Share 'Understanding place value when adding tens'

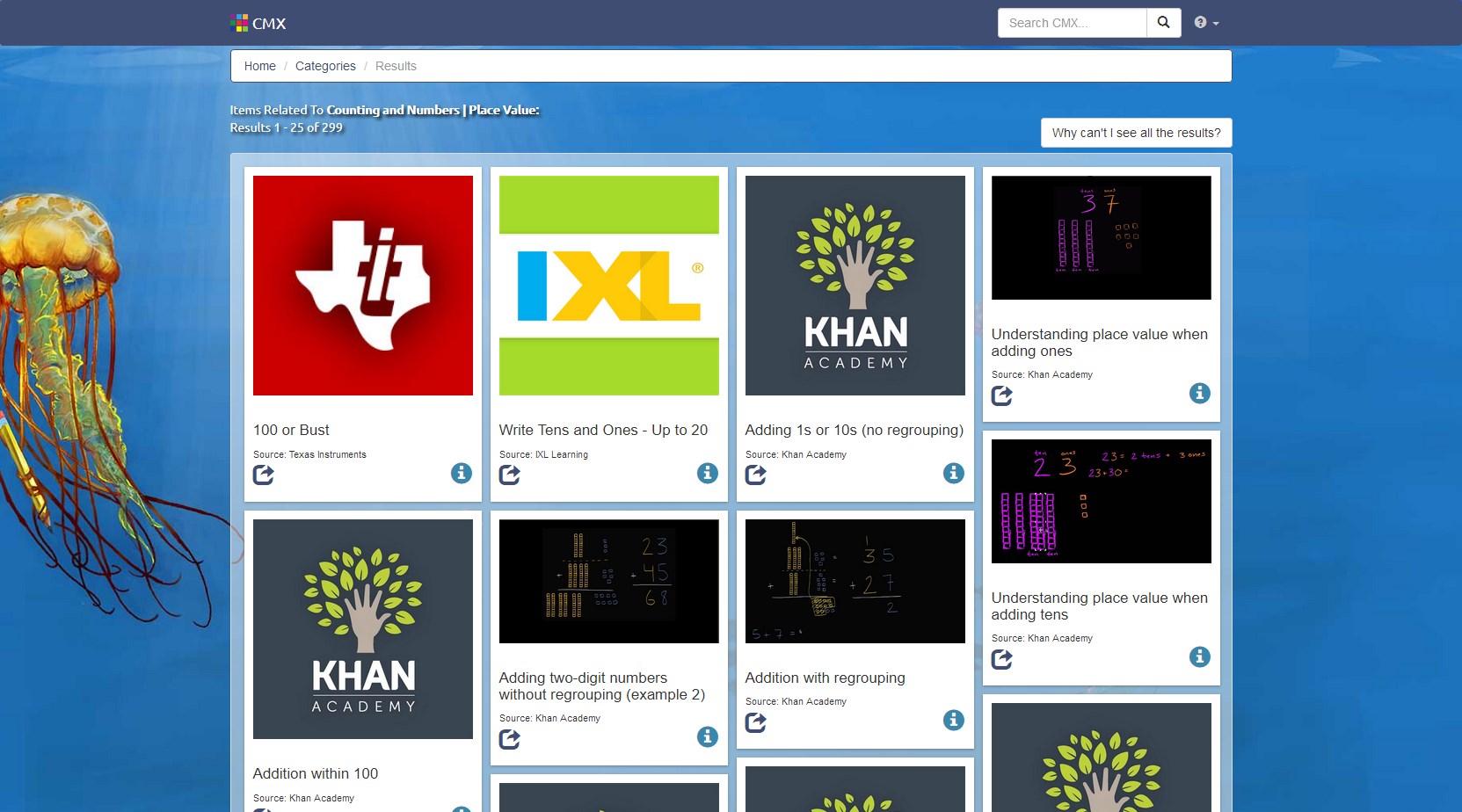(x=1002, y=659)
